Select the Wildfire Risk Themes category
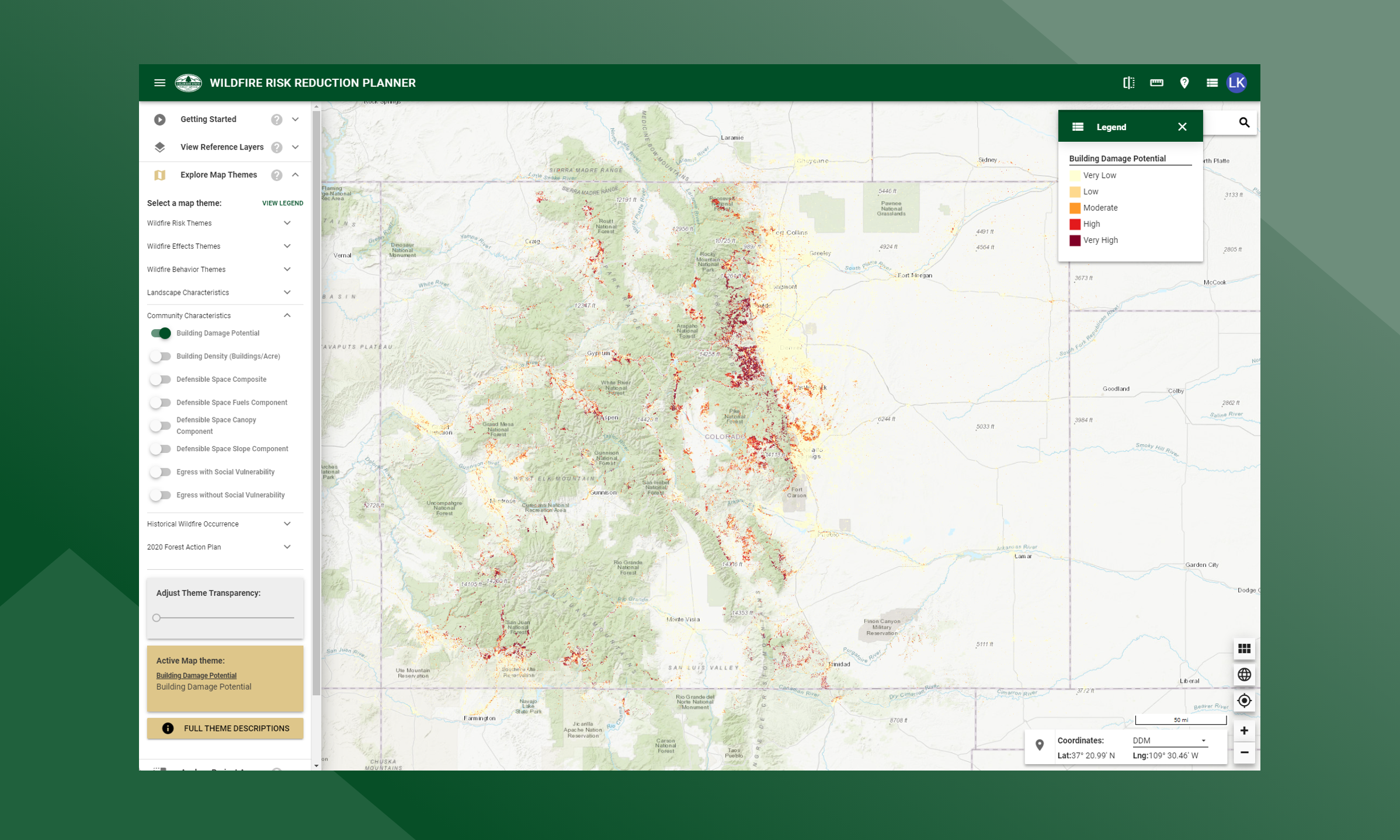 point(179,223)
